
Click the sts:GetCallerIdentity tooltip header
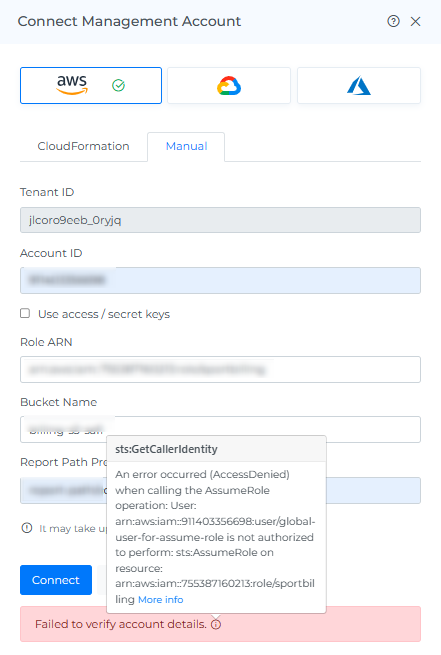click(x=216, y=449)
